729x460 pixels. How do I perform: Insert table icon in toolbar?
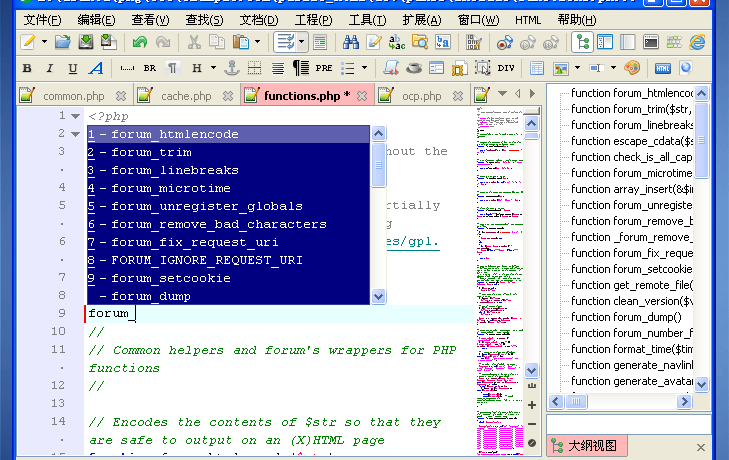pyautogui.click(x=537, y=68)
